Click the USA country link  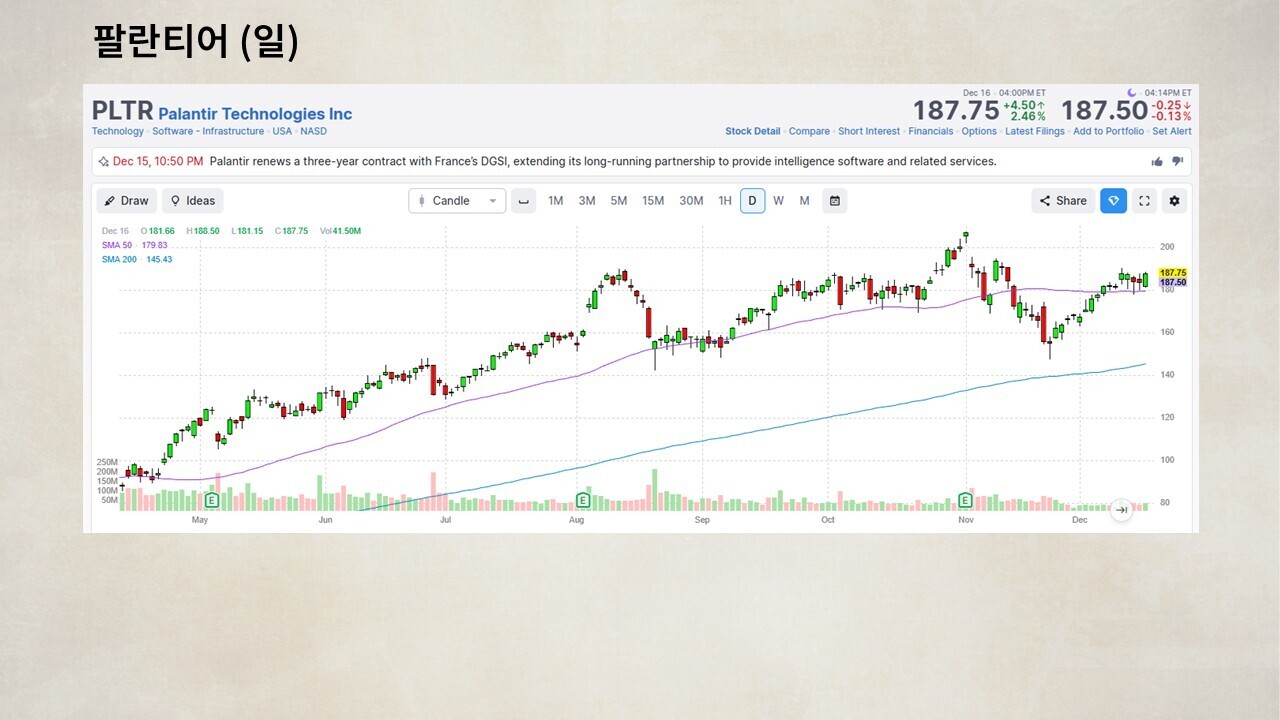click(282, 131)
